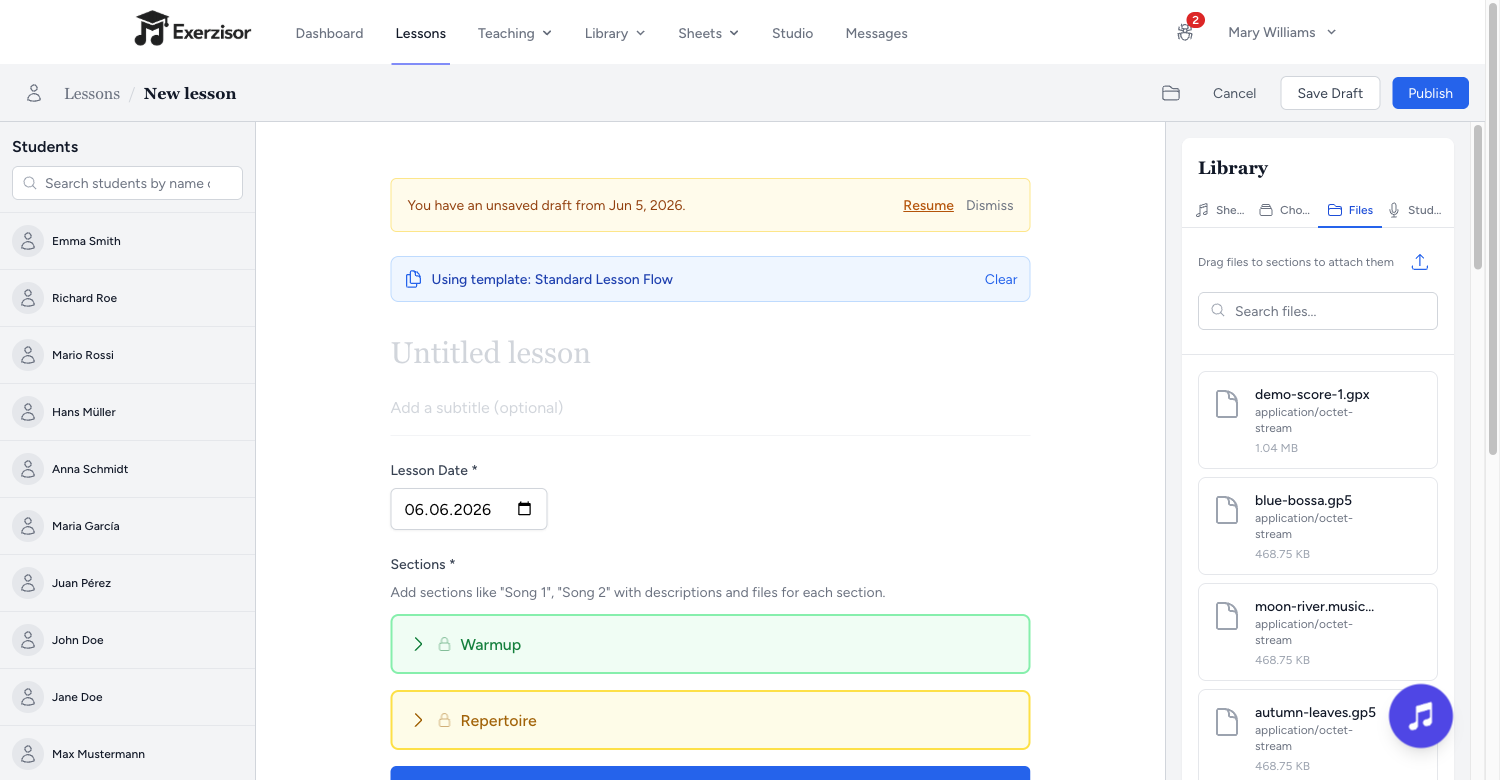Open the Teaching dropdown menu
Image resolution: width=1500 pixels, height=780 pixels.
515,33
